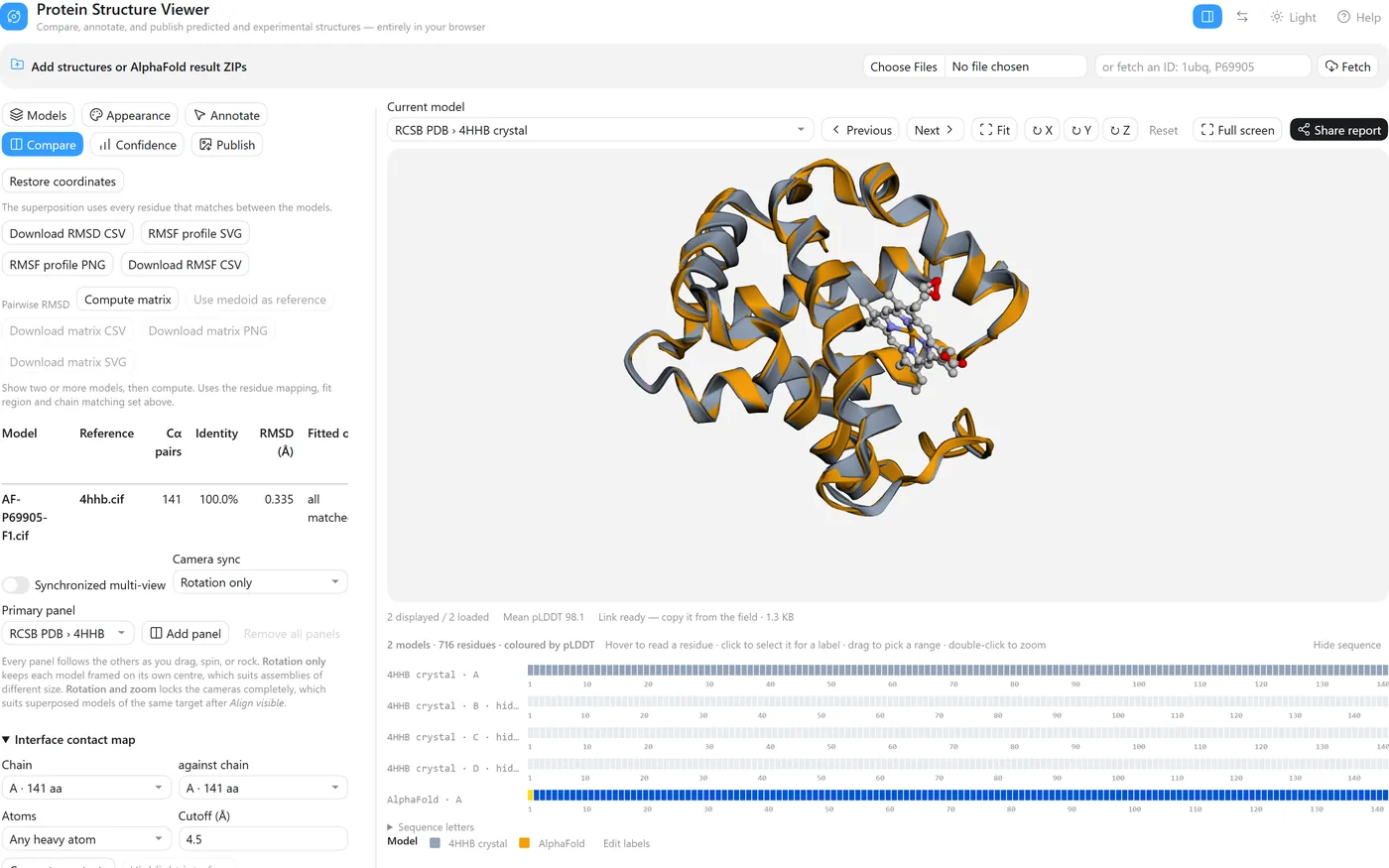Click Add panel button
The image size is (1389, 868).
click(185, 633)
